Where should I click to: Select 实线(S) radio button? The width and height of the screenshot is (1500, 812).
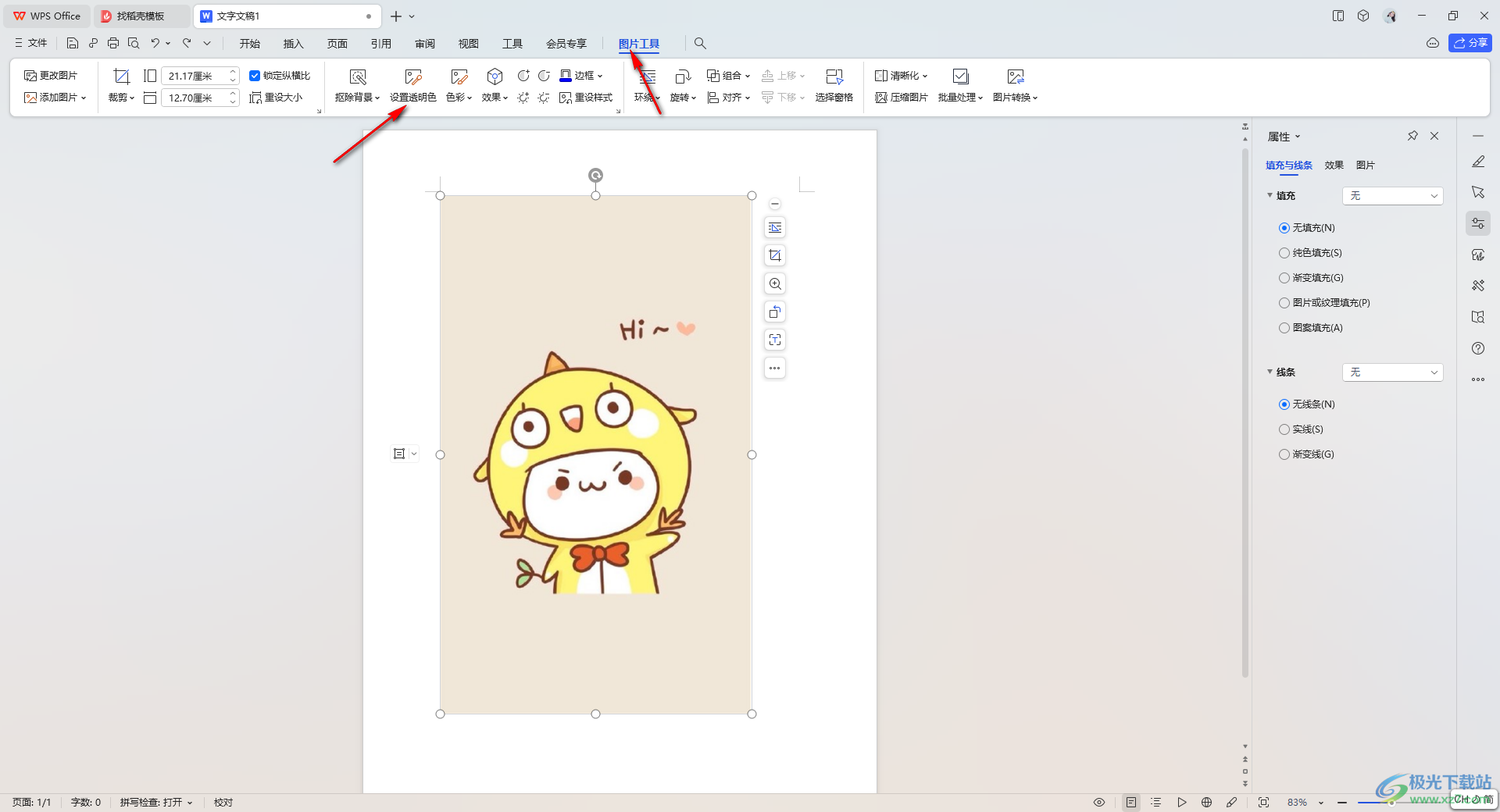[1284, 429]
